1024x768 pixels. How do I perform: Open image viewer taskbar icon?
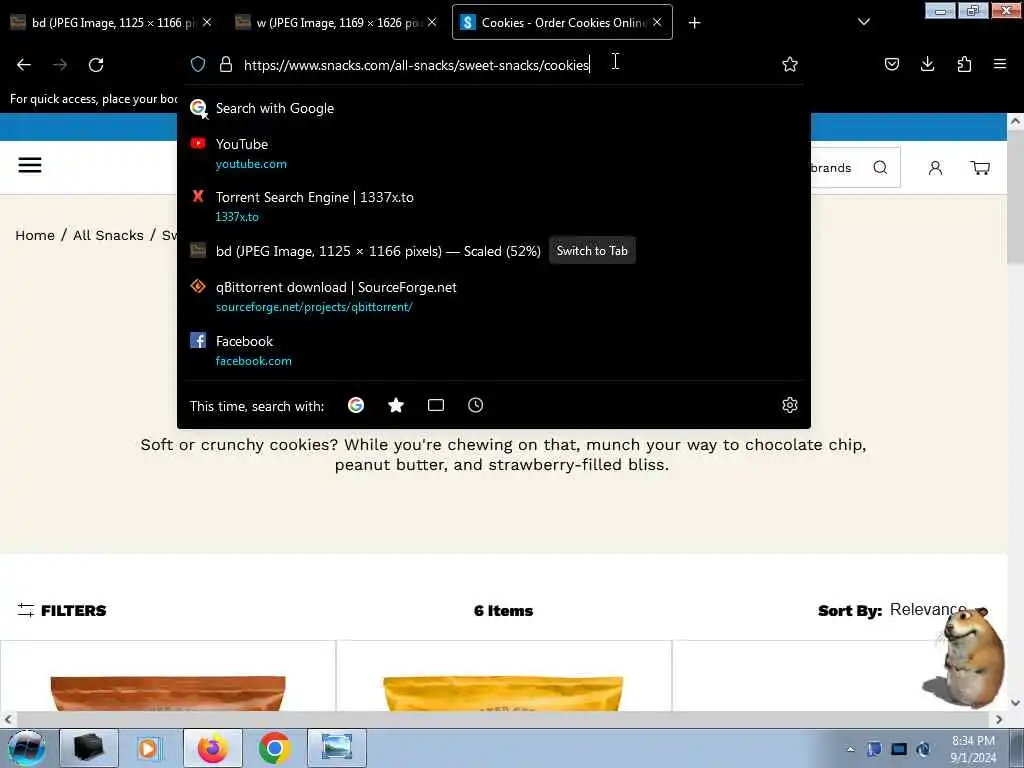[x=337, y=748]
